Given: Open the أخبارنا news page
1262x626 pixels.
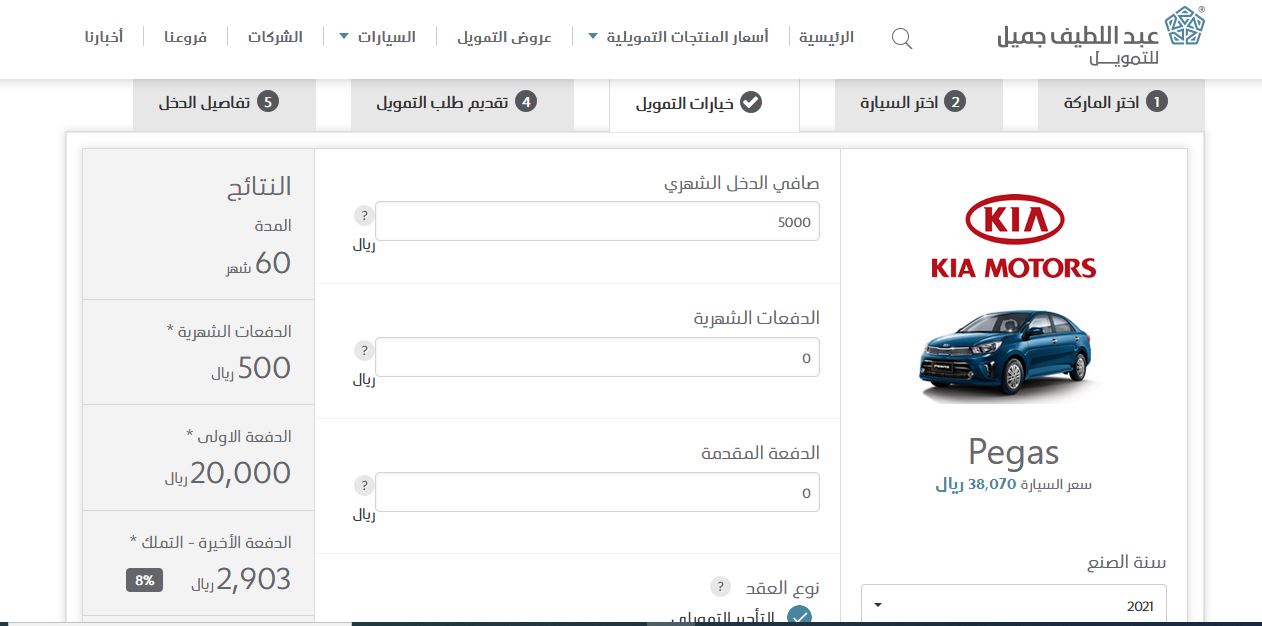Looking at the screenshot, I should 104,37.
